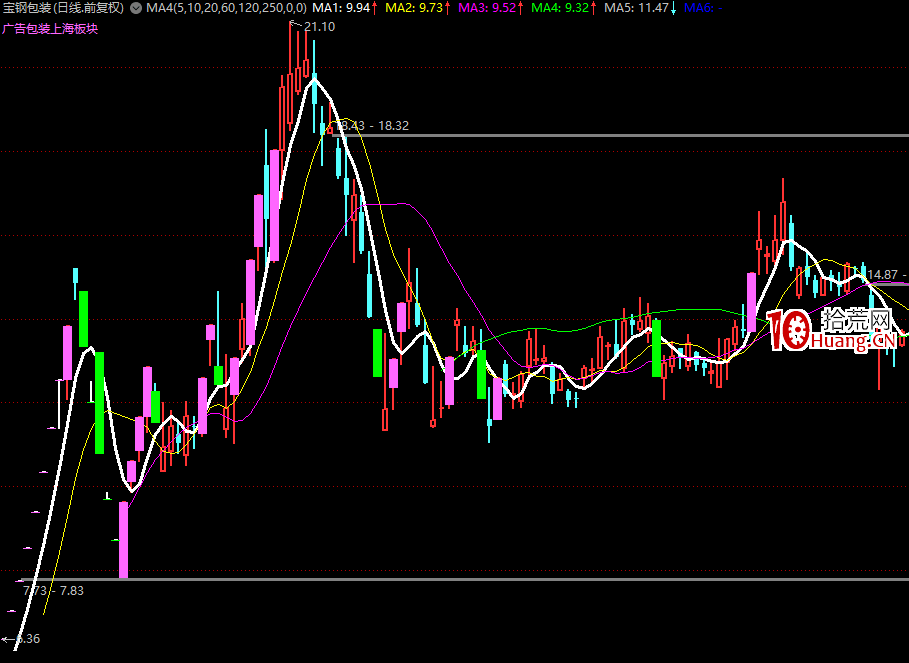Screen dimensions: 909x663
Task: Click the 宝钢包装 daily chart title
Action: click(63, 8)
